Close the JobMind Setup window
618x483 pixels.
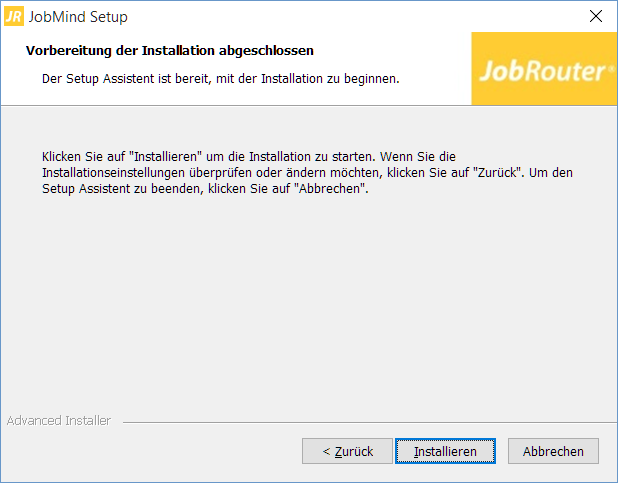coord(596,16)
